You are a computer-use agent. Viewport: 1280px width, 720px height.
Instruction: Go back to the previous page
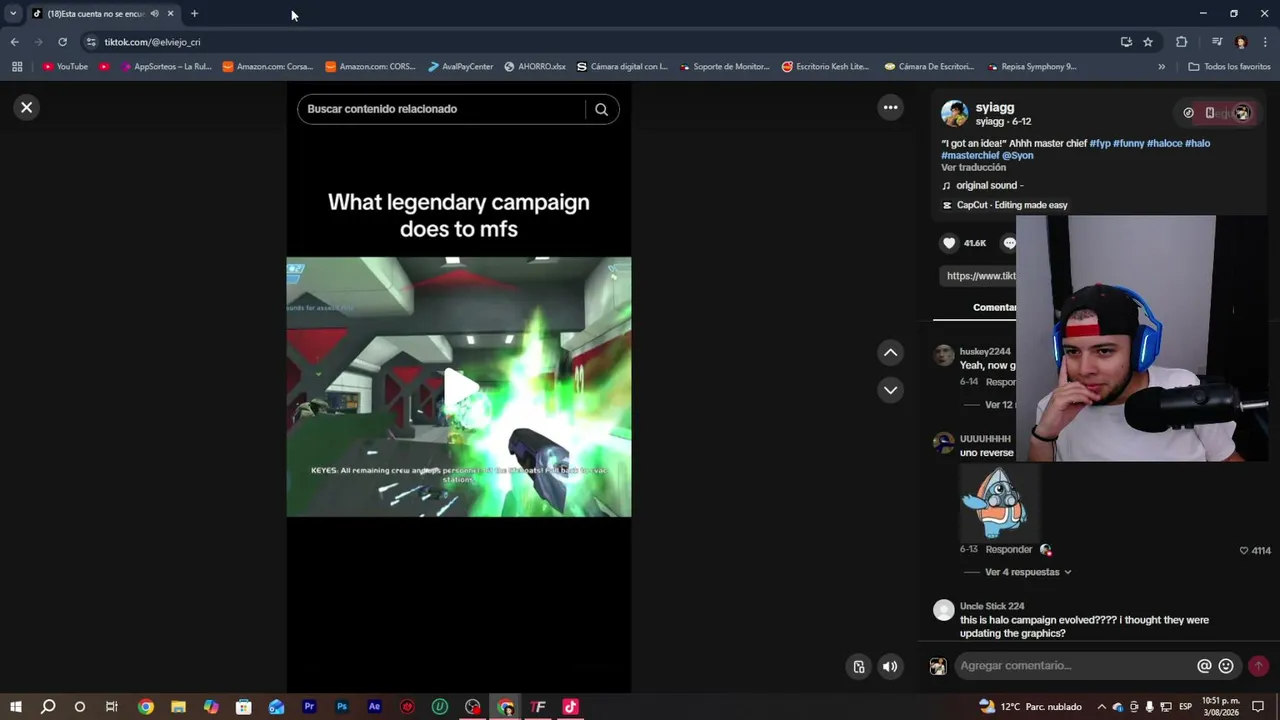14,42
